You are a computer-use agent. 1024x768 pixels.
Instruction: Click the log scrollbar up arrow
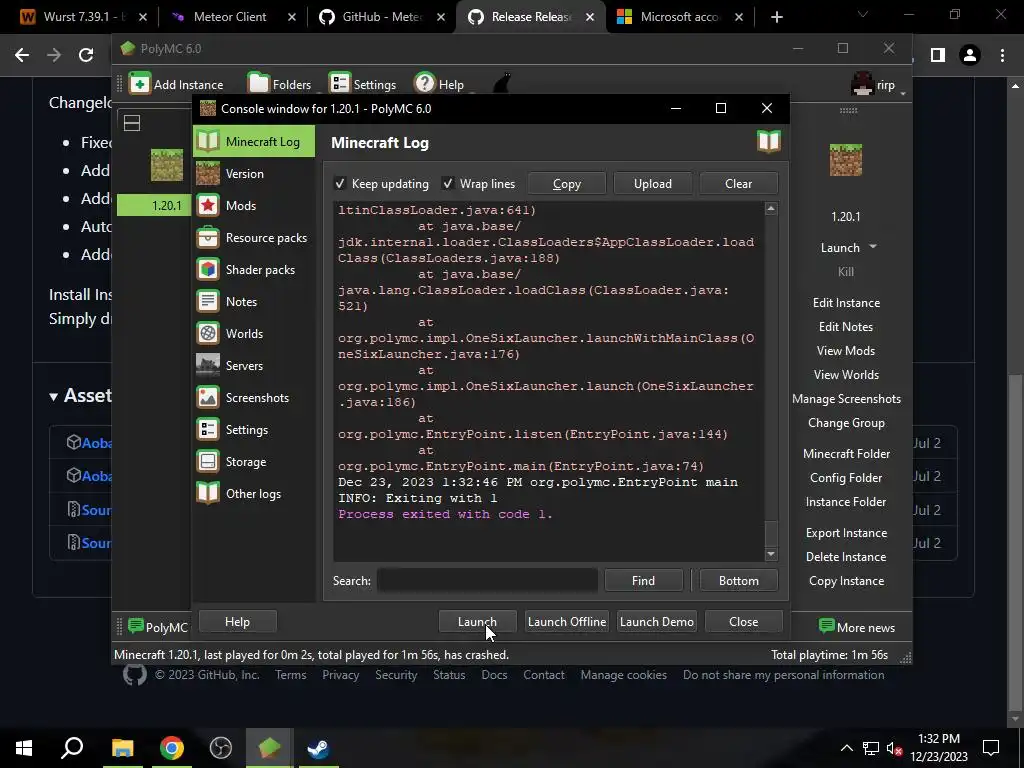[x=771, y=209]
